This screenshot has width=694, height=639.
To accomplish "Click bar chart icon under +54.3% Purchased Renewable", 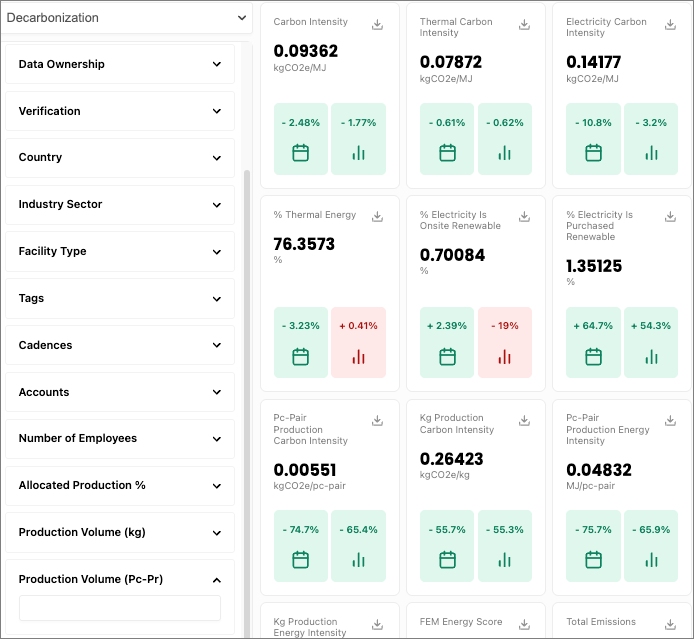I will pyautogui.click(x=651, y=357).
